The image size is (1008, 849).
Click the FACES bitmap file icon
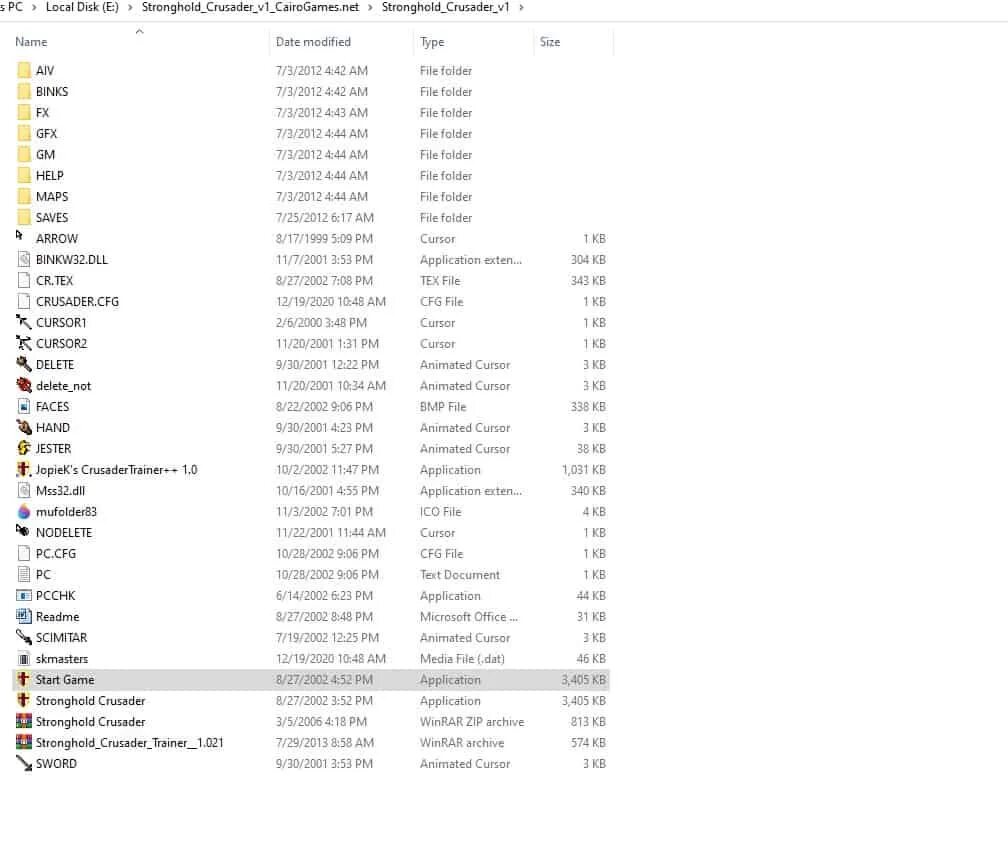[24, 406]
